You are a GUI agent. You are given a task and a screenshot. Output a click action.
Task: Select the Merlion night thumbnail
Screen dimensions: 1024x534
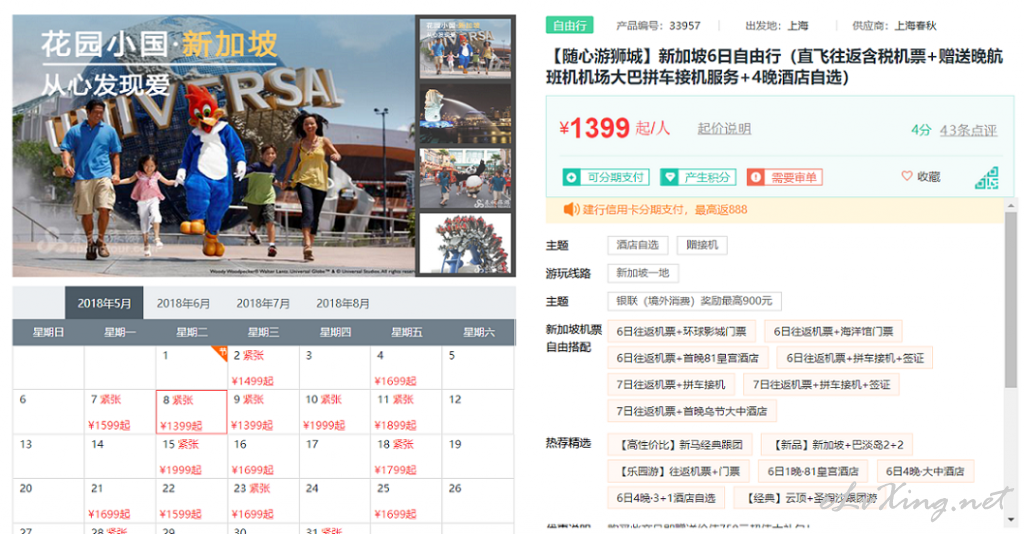click(x=465, y=114)
